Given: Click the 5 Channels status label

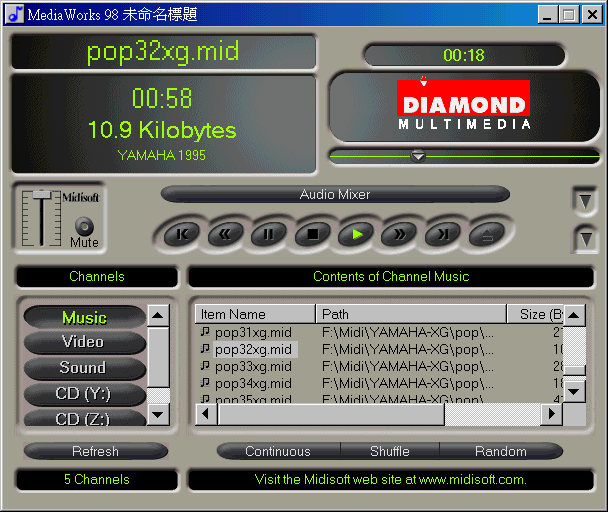Looking at the screenshot, I should [x=97, y=480].
